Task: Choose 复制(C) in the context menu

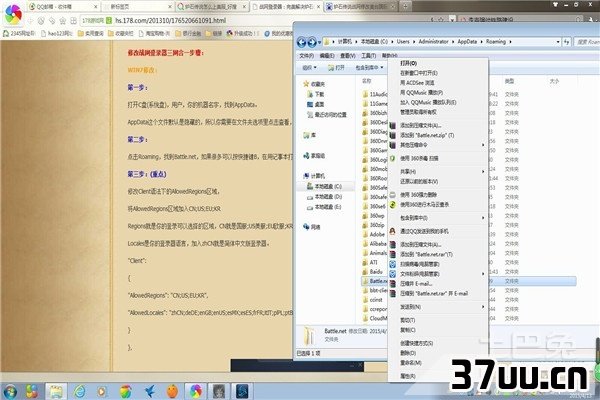Action: 408,330
